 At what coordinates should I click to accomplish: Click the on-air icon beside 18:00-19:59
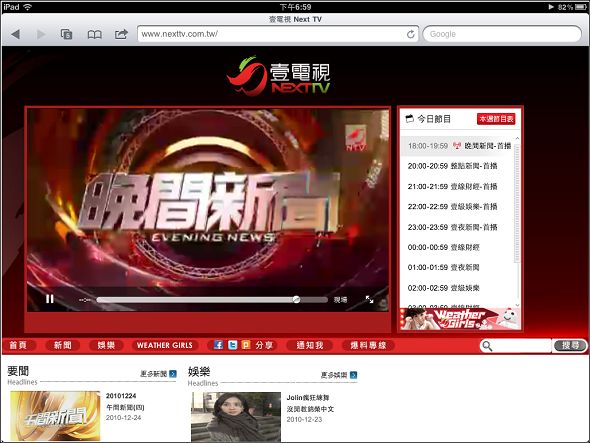457,146
